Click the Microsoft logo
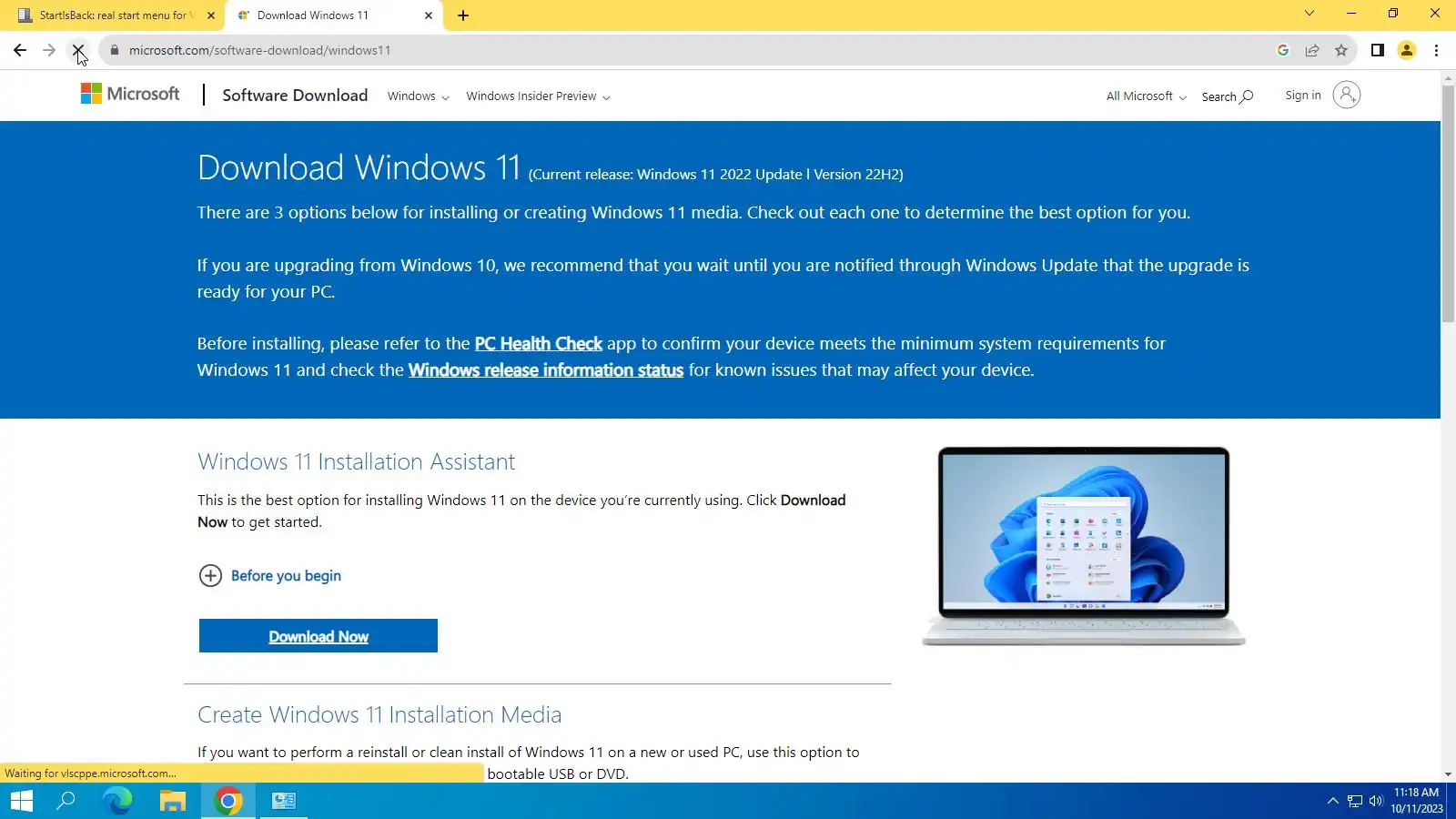The image size is (1456, 819). point(130,94)
